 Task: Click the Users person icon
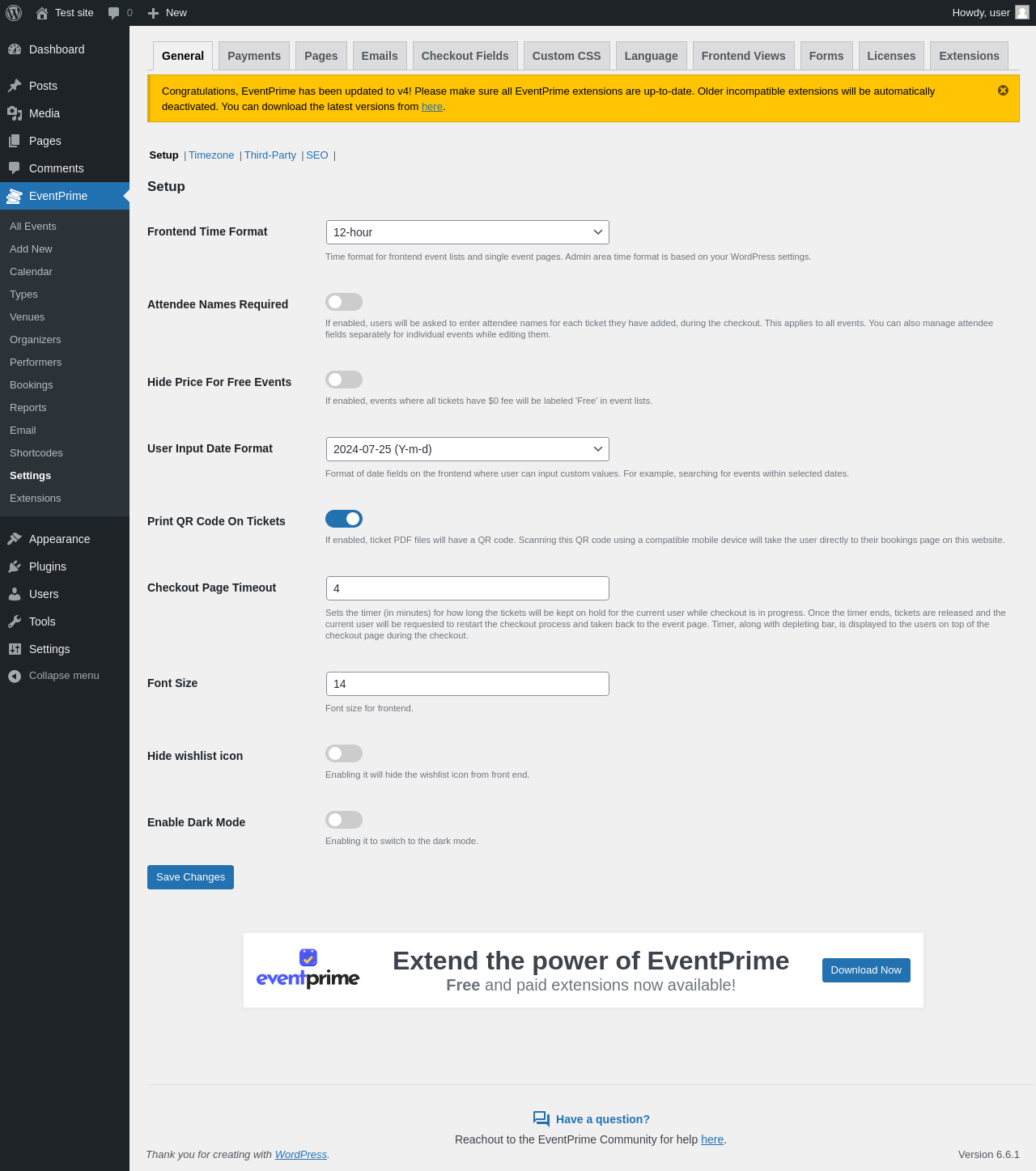click(15, 594)
